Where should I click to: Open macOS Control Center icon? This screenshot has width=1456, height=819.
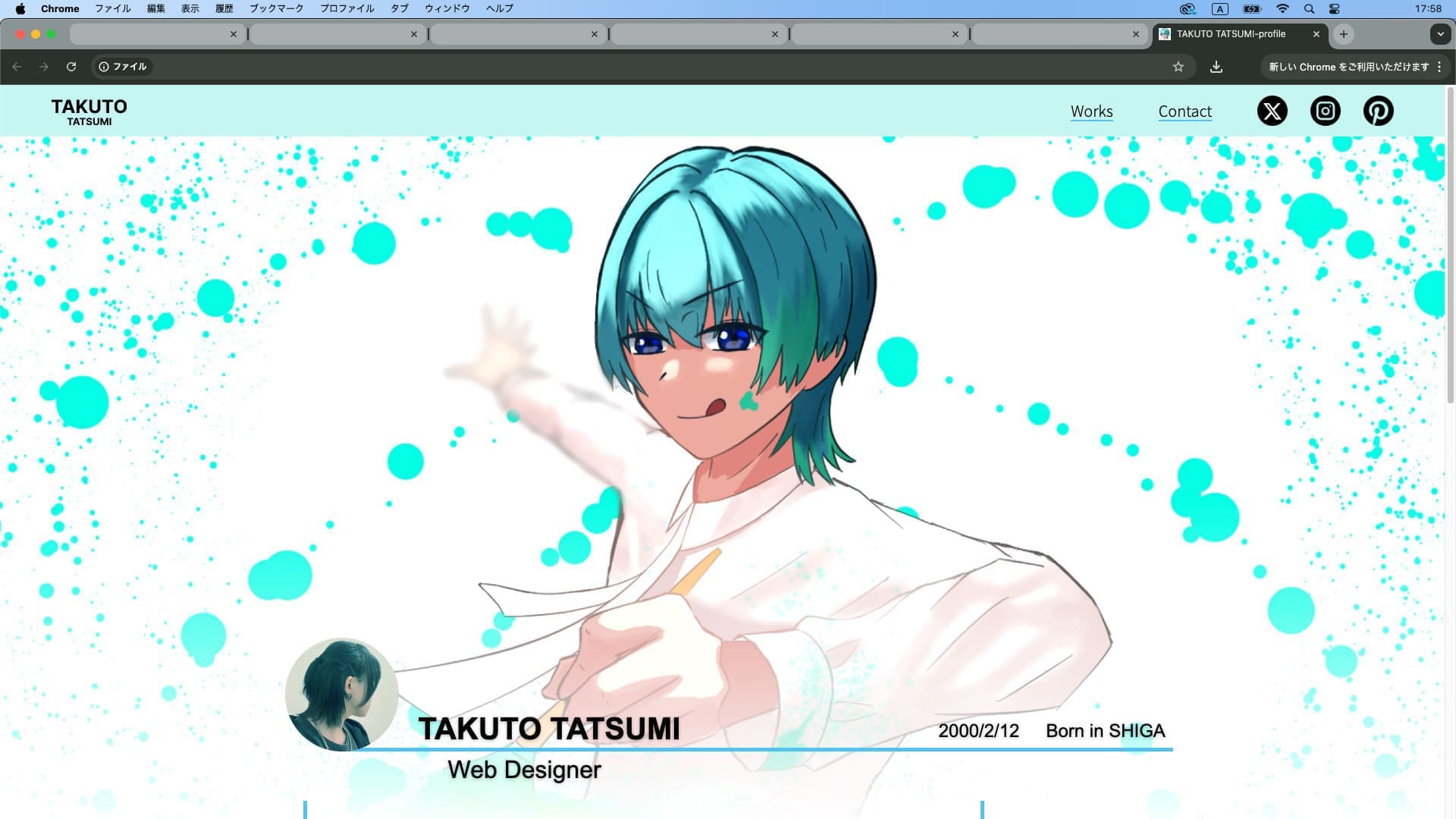[x=1335, y=9]
